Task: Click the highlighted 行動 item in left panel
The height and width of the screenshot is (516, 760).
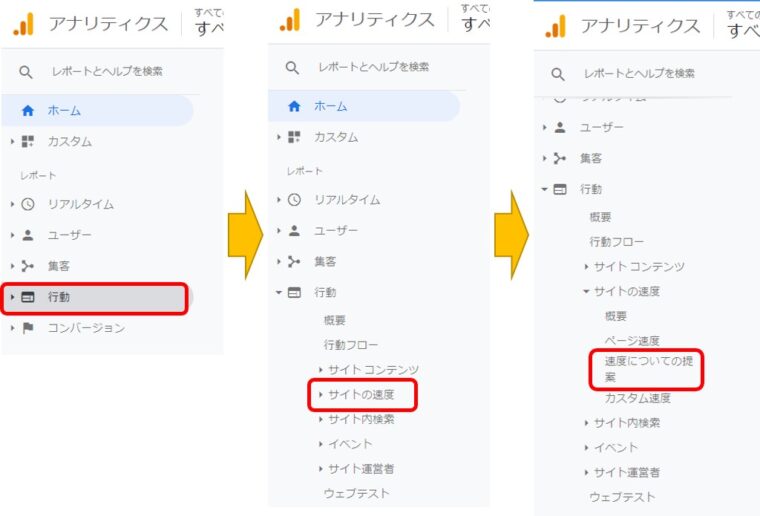Action: pos(94,297)
